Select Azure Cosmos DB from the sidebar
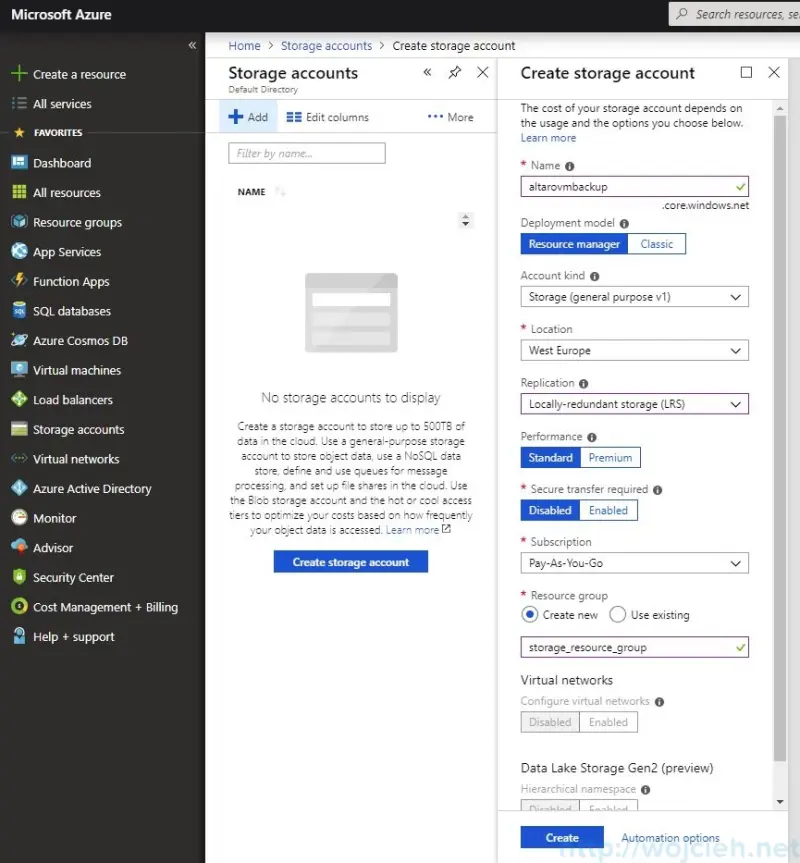This screenshot has height=863, width=800. click(x=80, y=340)
